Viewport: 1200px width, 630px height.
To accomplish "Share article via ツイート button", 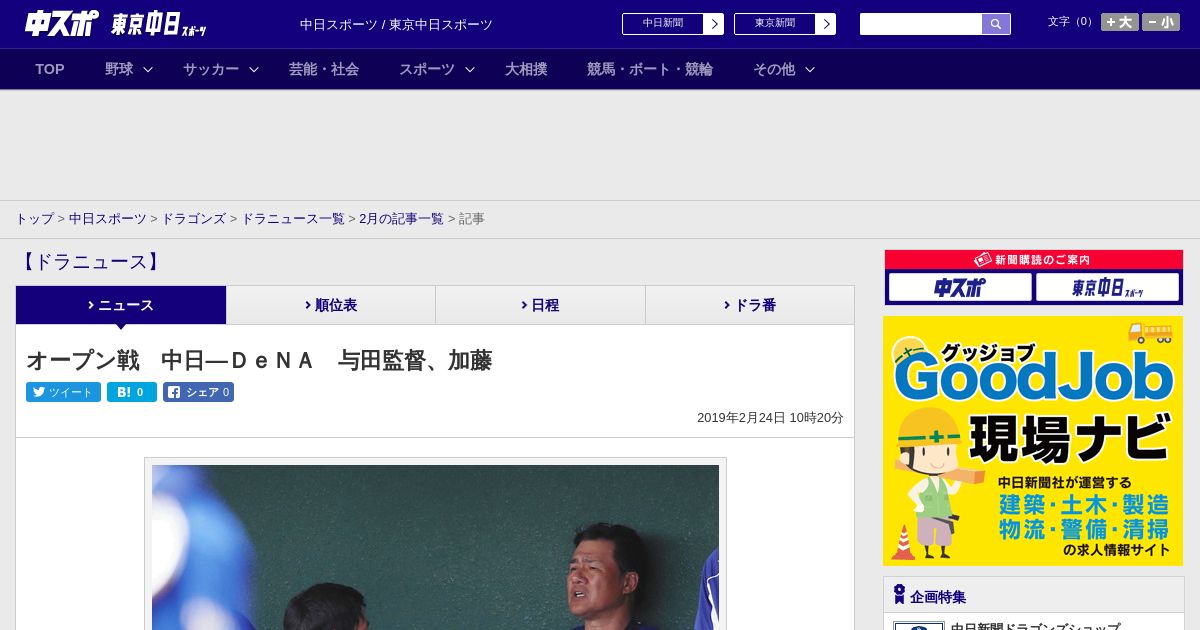I will point(63,392).
